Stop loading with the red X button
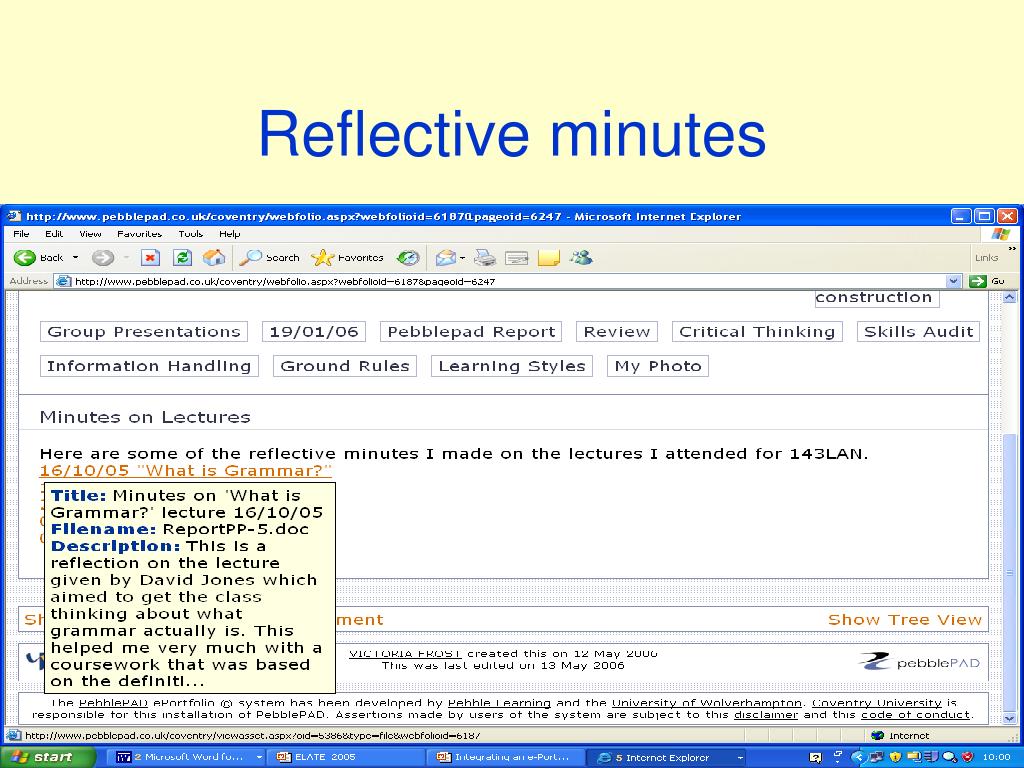The height and width of the screenshot is (768, 1024). click(x=150, y=258)
